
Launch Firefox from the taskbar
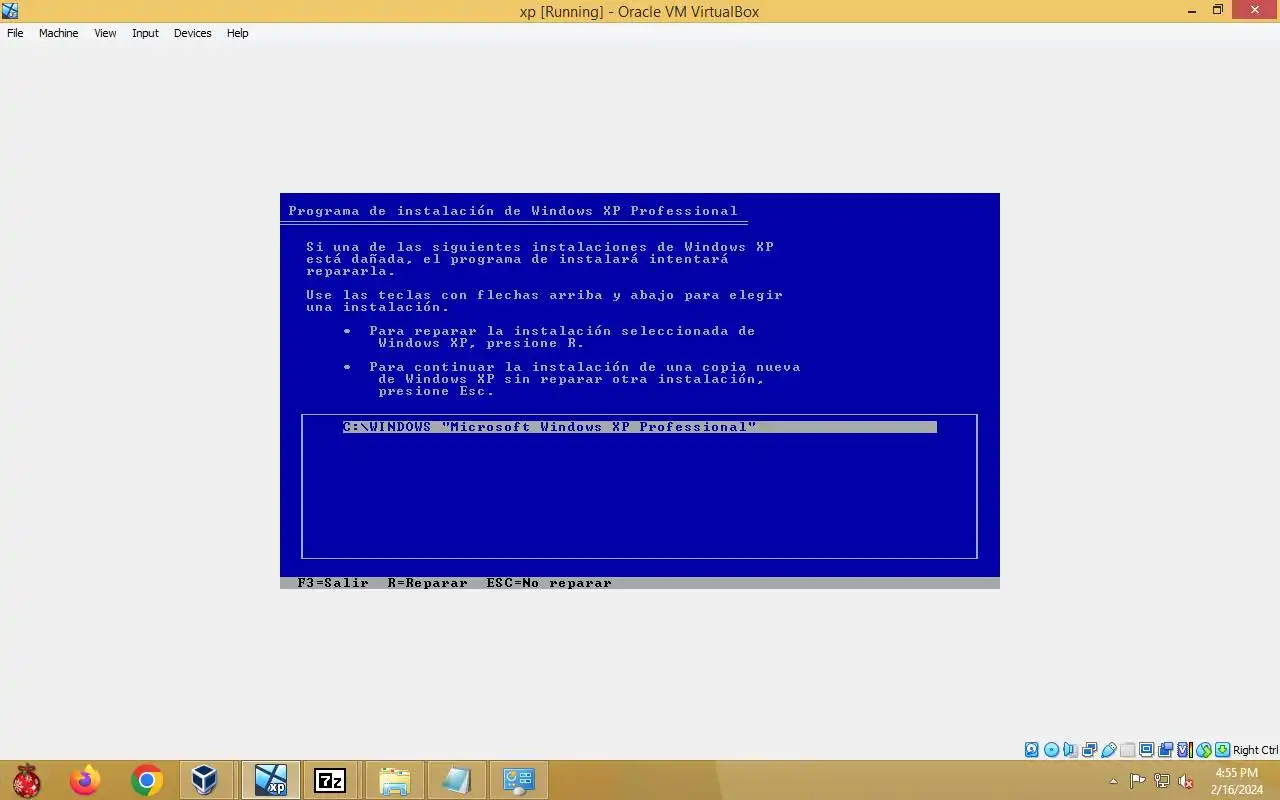pos(85,780)
